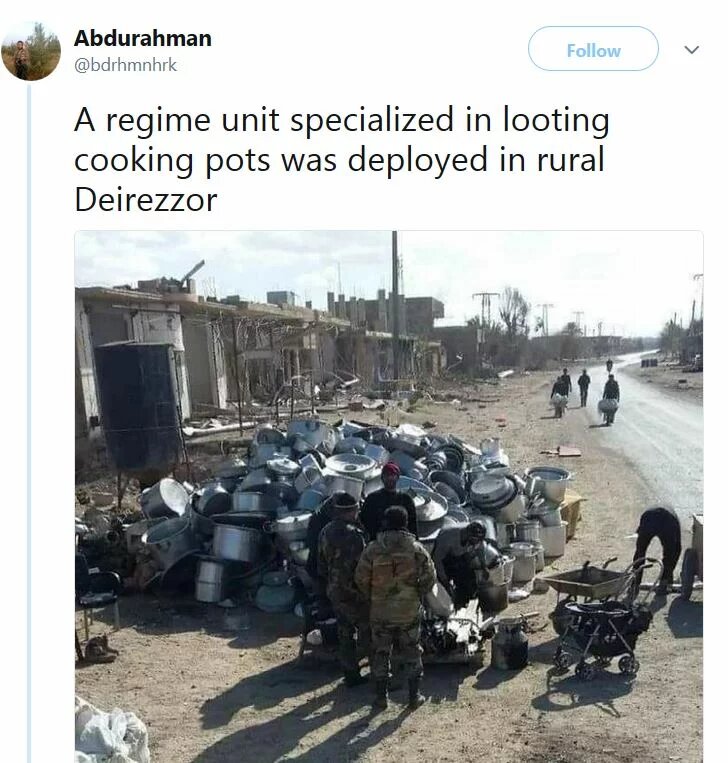Image resolution: width=728 pixels, height=763 pixels.
Task: Click the word "Deirezzor" in the tweet
Action: (x=146, y=200)
